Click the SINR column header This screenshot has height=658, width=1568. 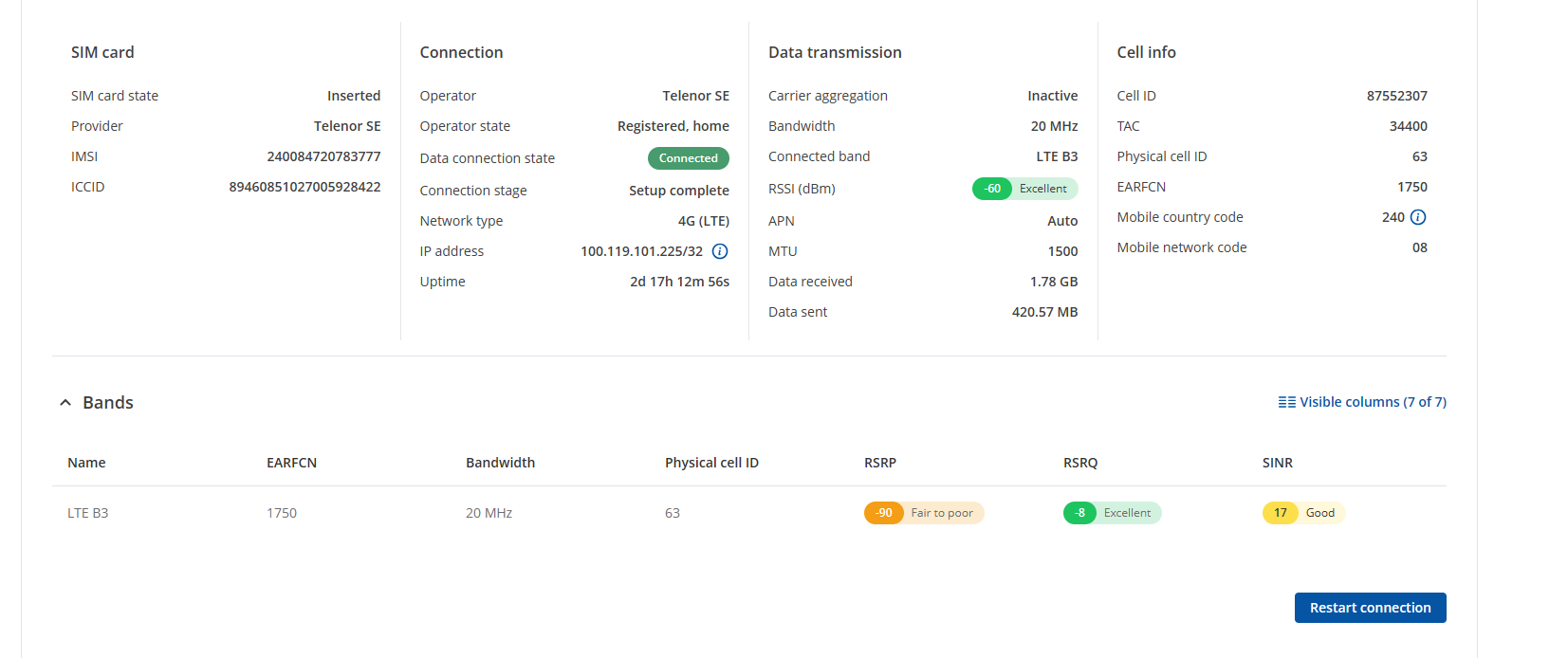point(1277,463)
